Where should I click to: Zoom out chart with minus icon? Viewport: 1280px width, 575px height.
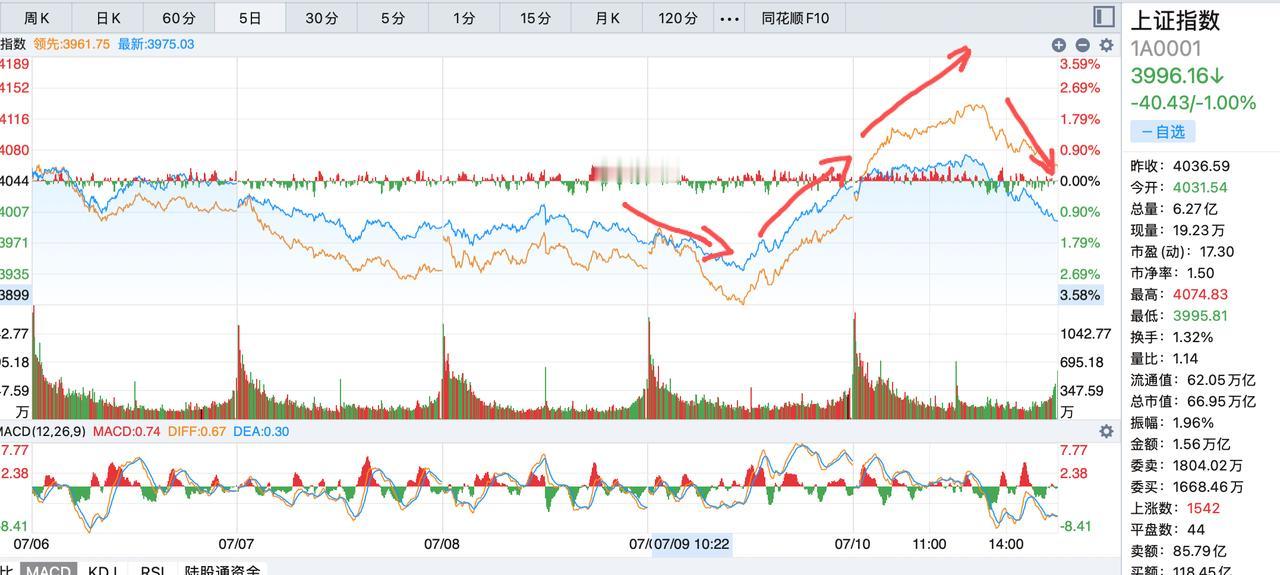1082,45
